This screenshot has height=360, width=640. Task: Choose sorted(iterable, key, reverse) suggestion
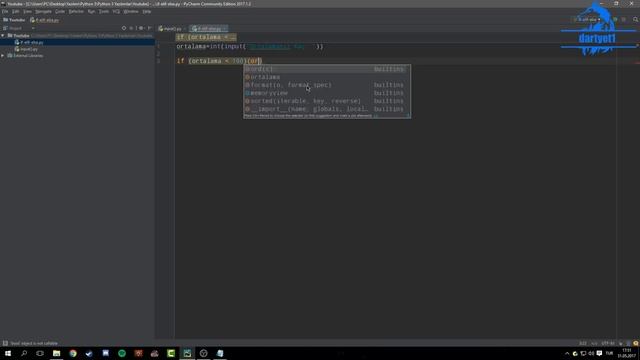[327, 101]
